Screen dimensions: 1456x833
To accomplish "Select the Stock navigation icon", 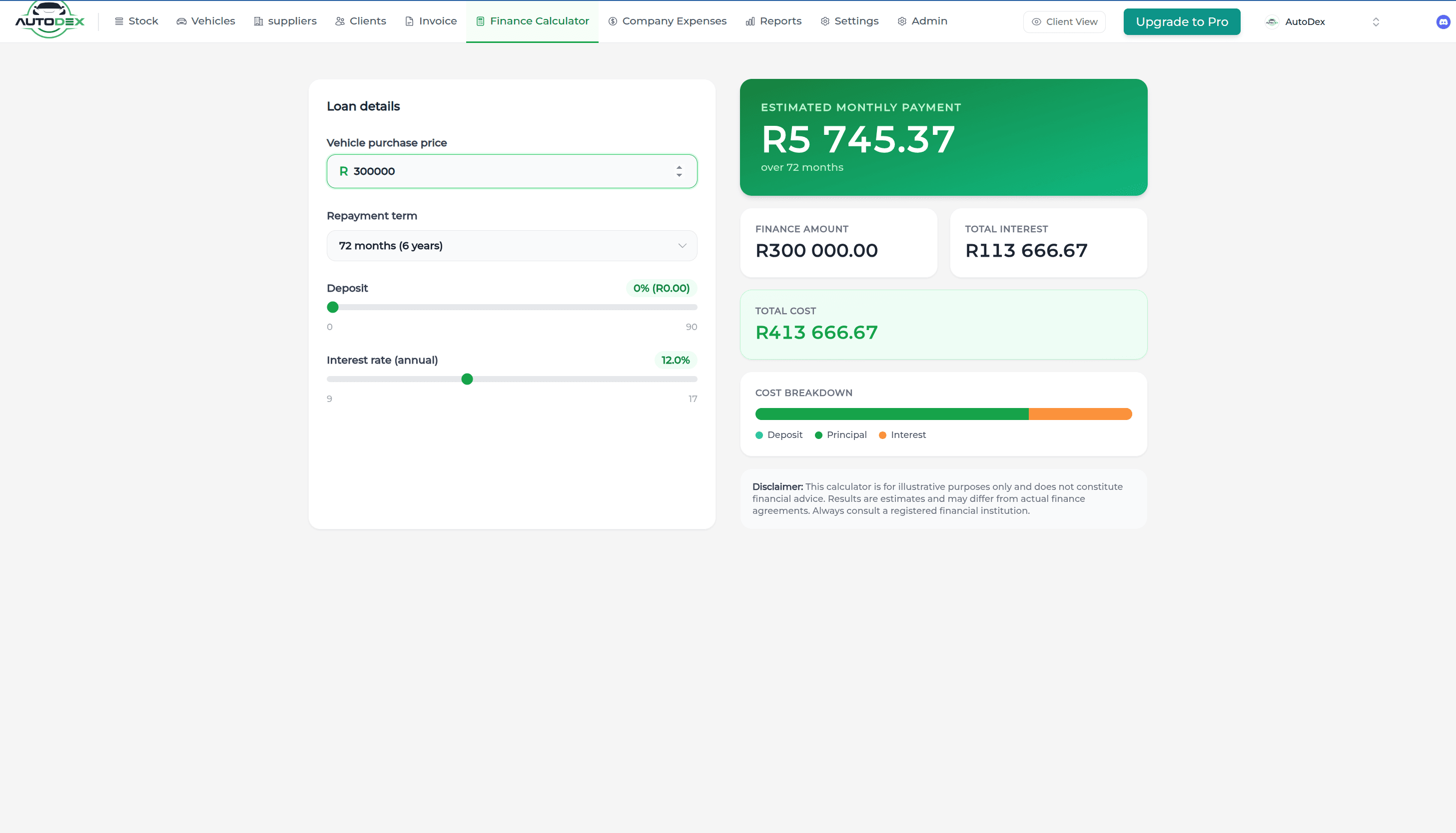I will 118,21.
